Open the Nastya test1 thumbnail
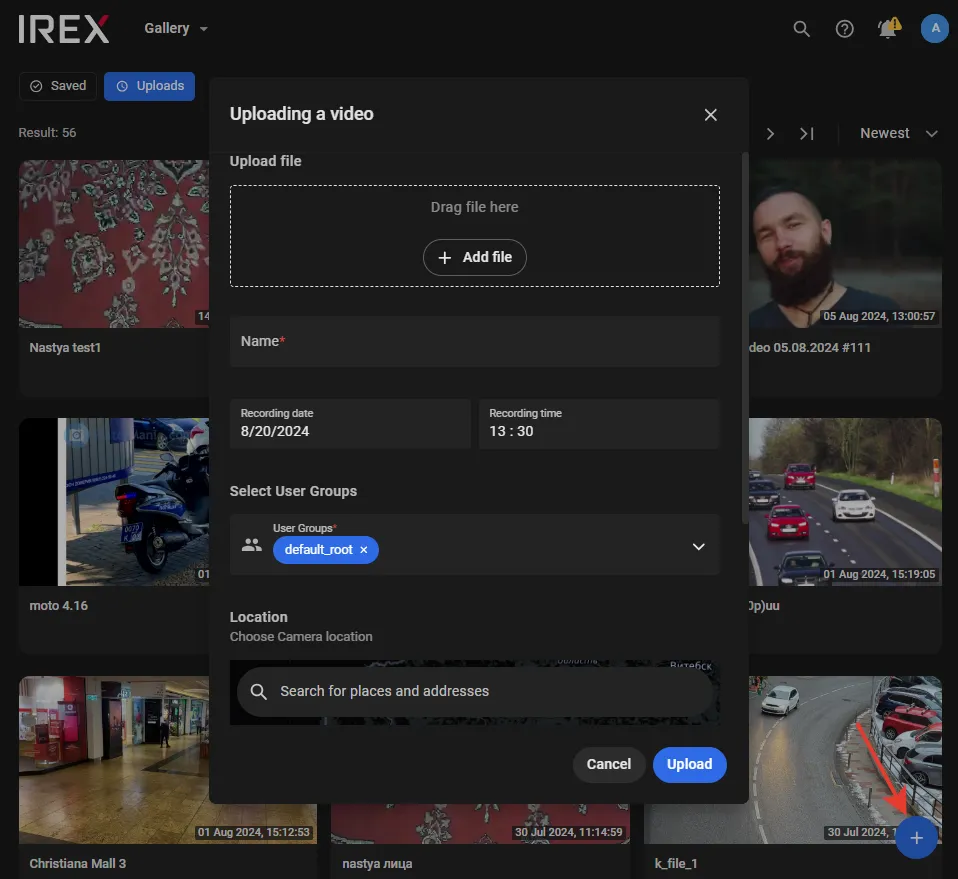Image resolution: width=958 pixels, height=879 pixels. (x=114, y=244)
